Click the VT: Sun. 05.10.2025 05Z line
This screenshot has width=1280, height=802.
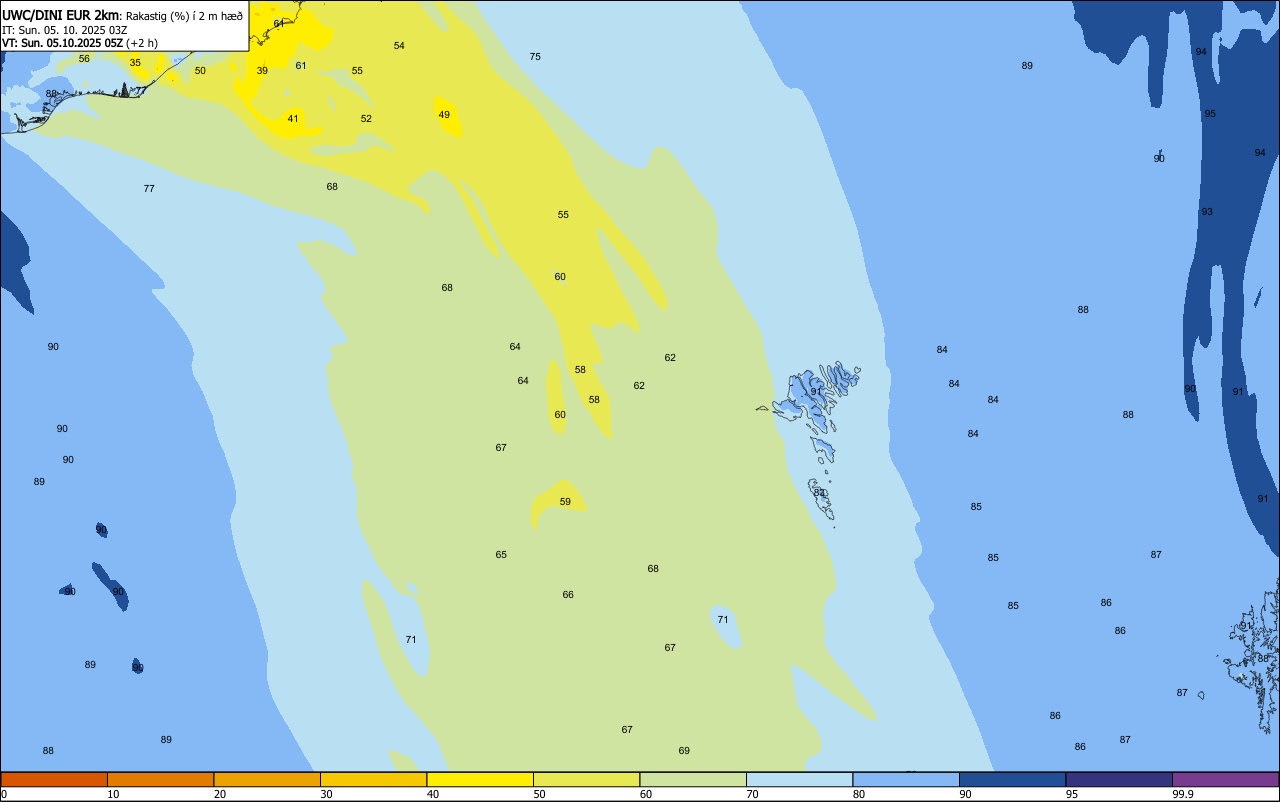[x=63, y=43]
